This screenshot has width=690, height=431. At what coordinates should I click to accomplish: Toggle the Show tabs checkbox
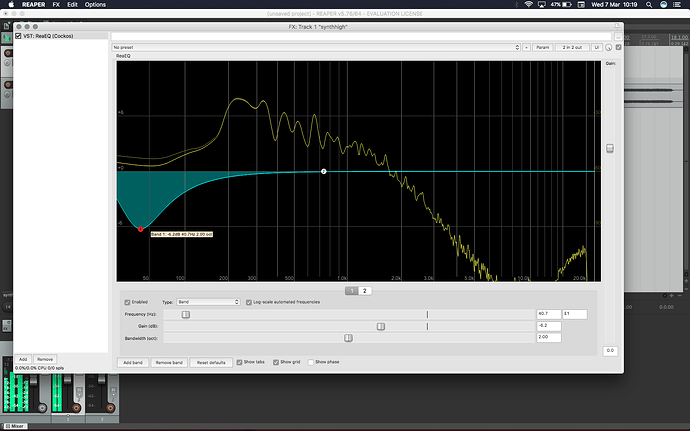pyautogui.click(x=239, y=362)
